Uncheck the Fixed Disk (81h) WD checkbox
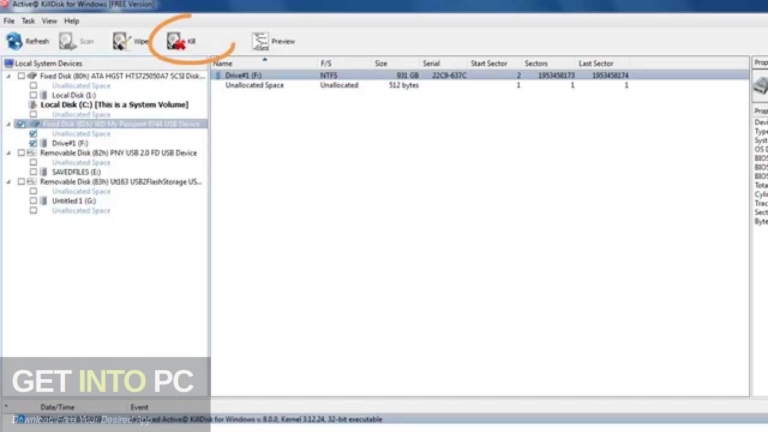 [21, 124]
